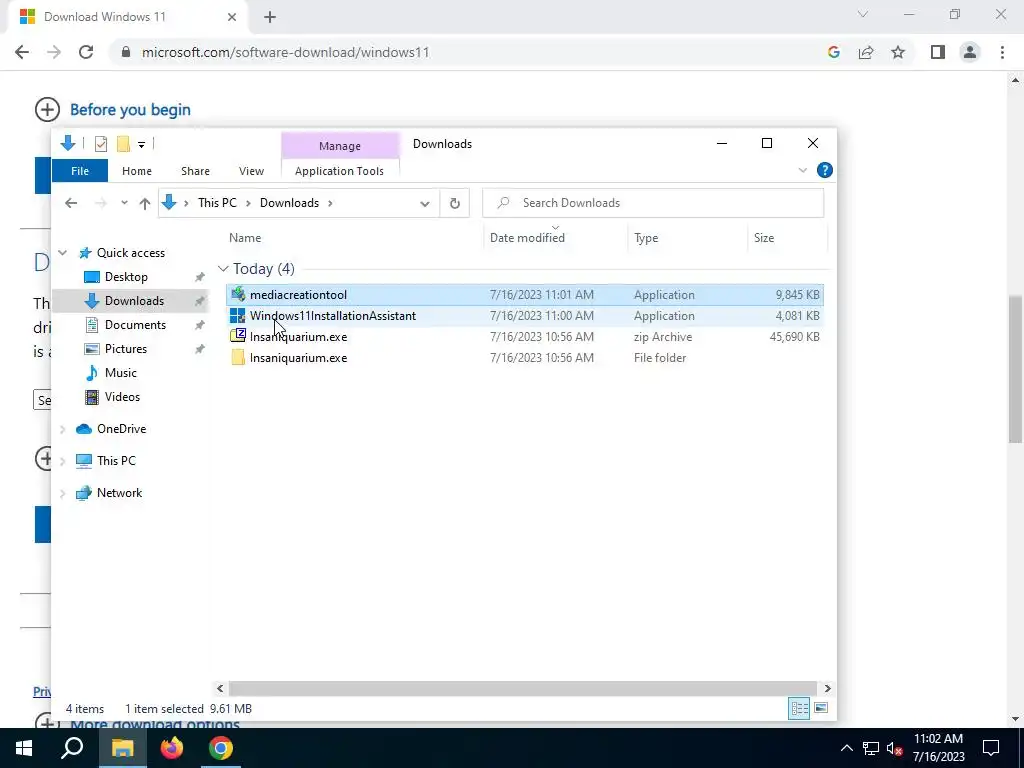Select Network in the sidebar

(x=119, y=493)
